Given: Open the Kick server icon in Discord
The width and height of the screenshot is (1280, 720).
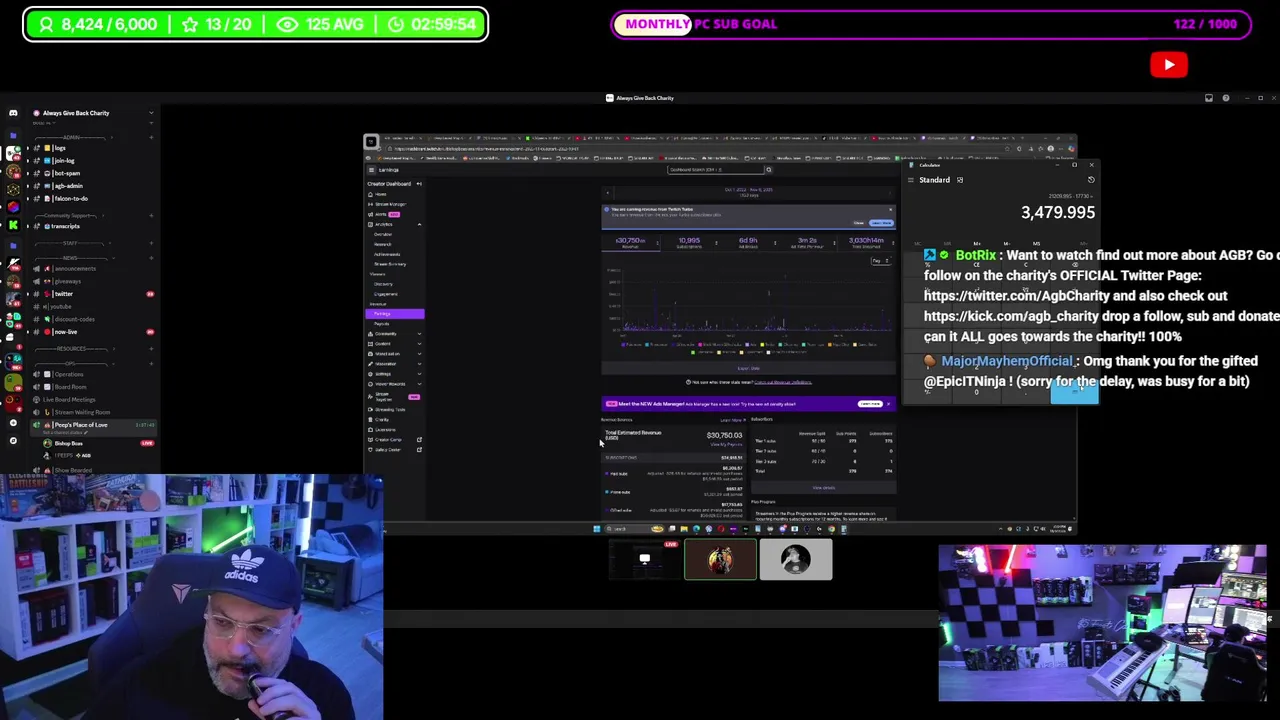Looking at the screenshot, I should click(x=13, y=225).
